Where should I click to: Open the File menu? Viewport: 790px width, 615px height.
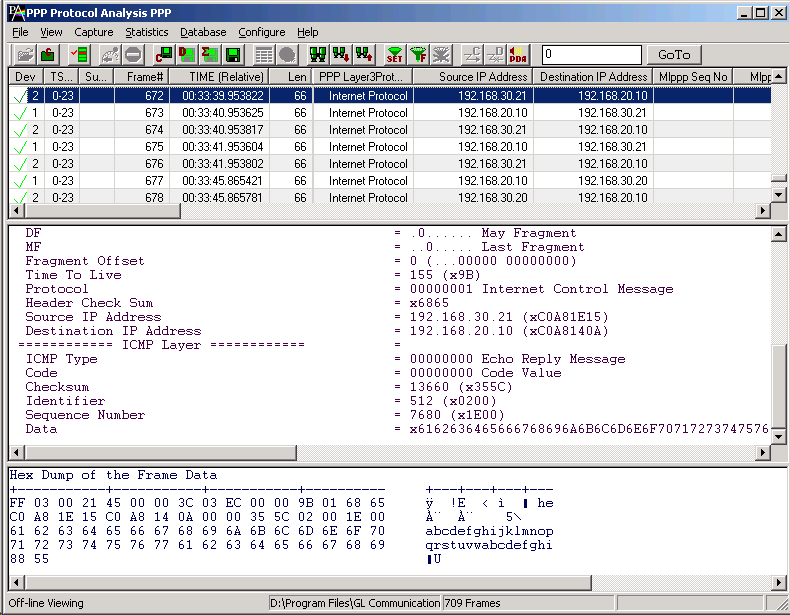20,32
